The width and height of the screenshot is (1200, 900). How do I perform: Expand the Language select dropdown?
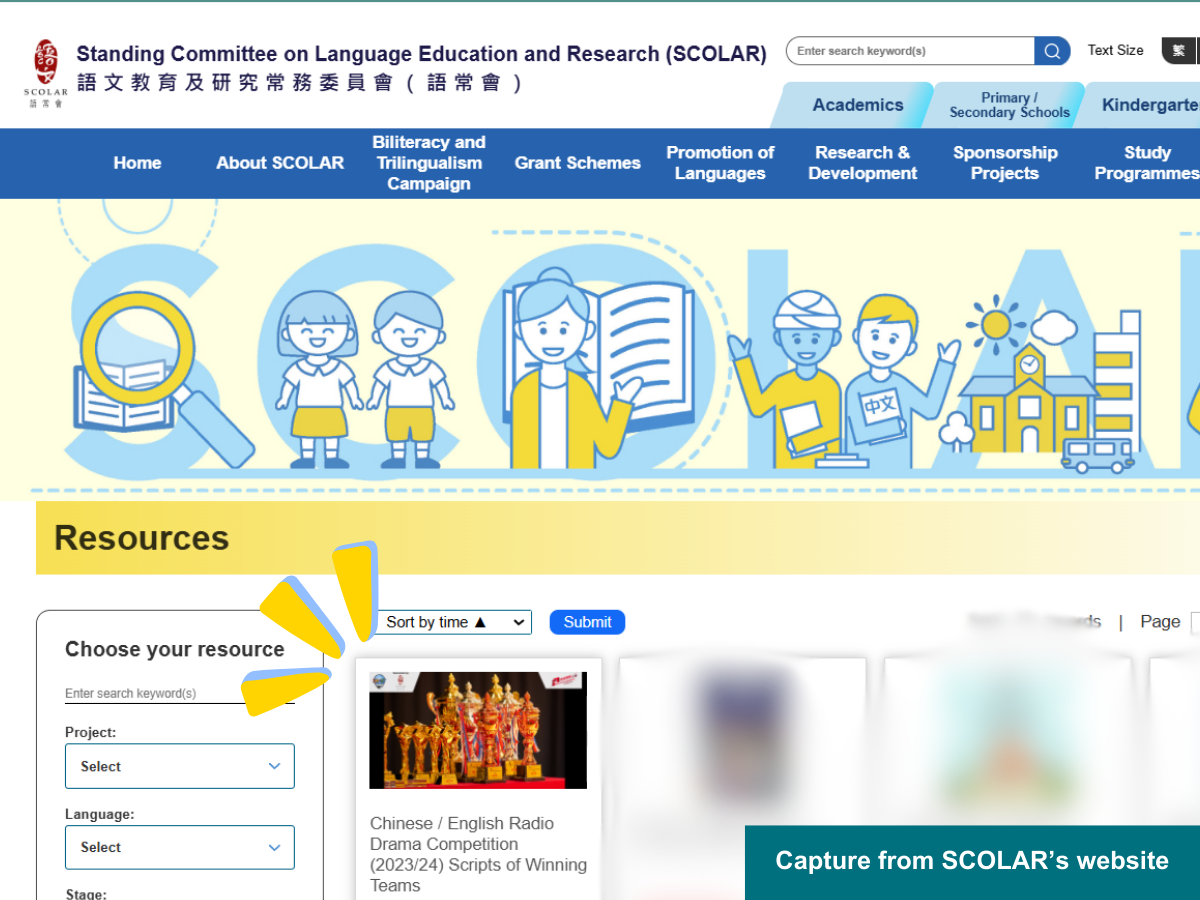click(x=180, y=847)
